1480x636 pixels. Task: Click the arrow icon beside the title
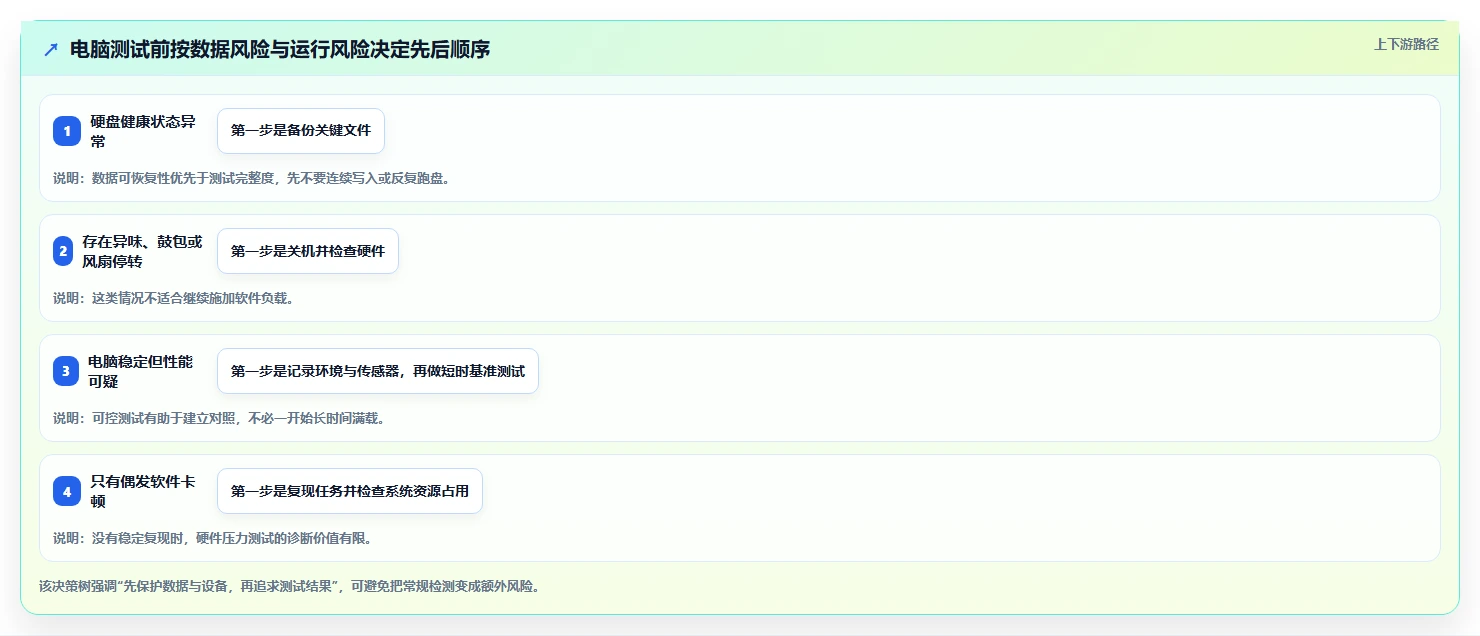[51, 50]
